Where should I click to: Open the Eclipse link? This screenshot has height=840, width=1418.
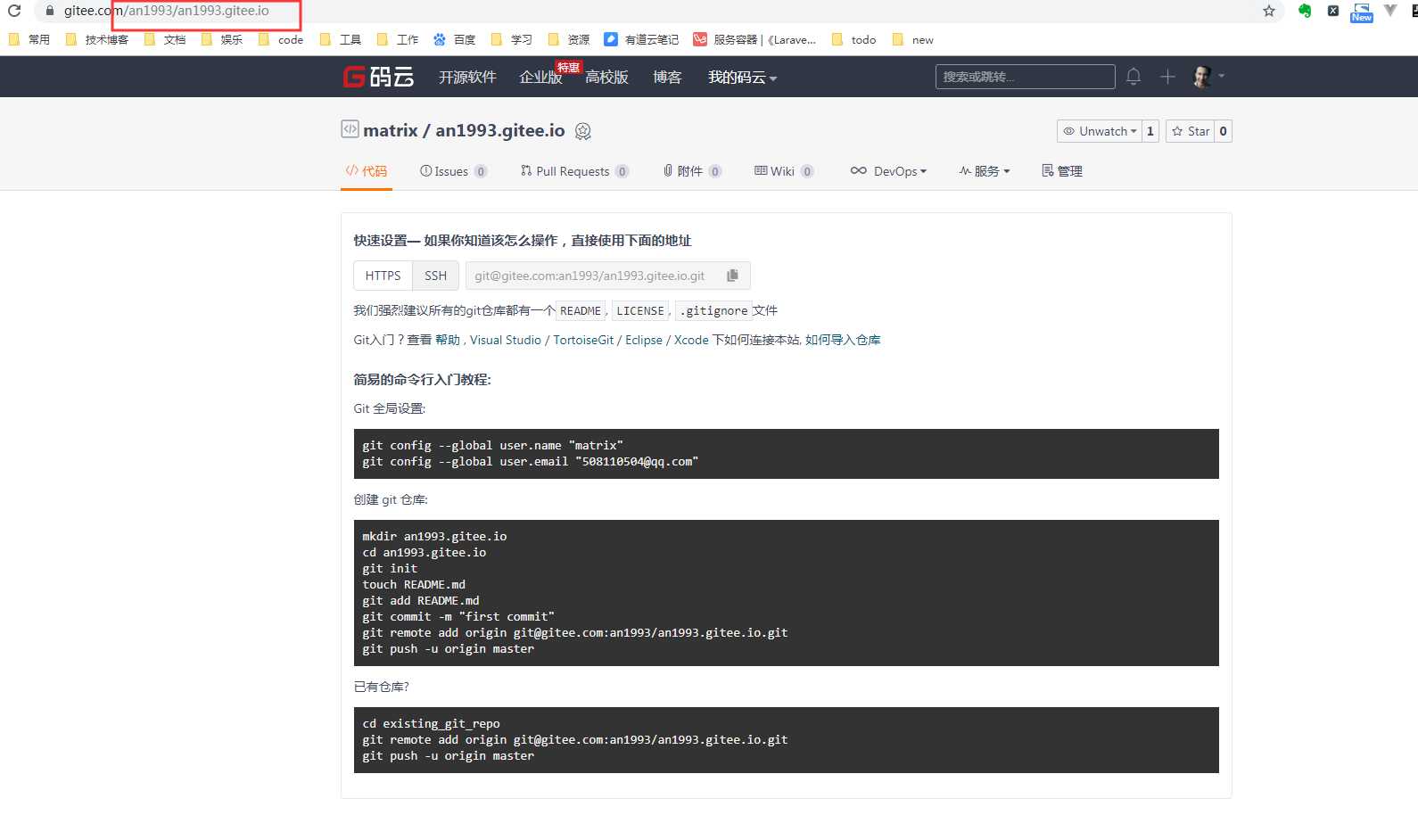(x=644, y=340)
